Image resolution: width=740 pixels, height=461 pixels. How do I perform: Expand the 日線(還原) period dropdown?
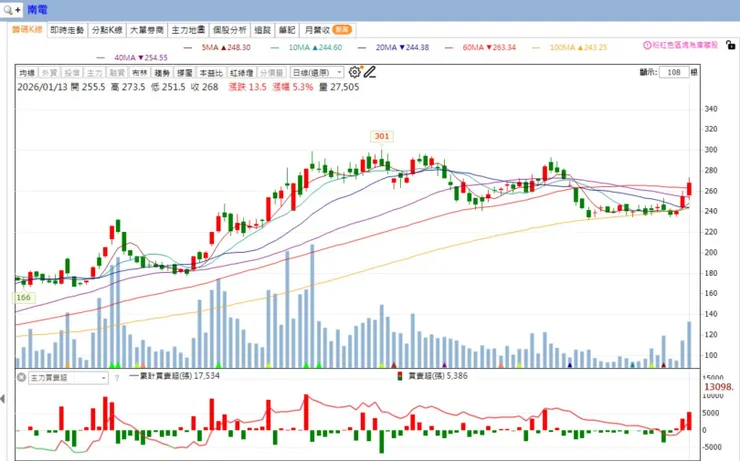317,73
